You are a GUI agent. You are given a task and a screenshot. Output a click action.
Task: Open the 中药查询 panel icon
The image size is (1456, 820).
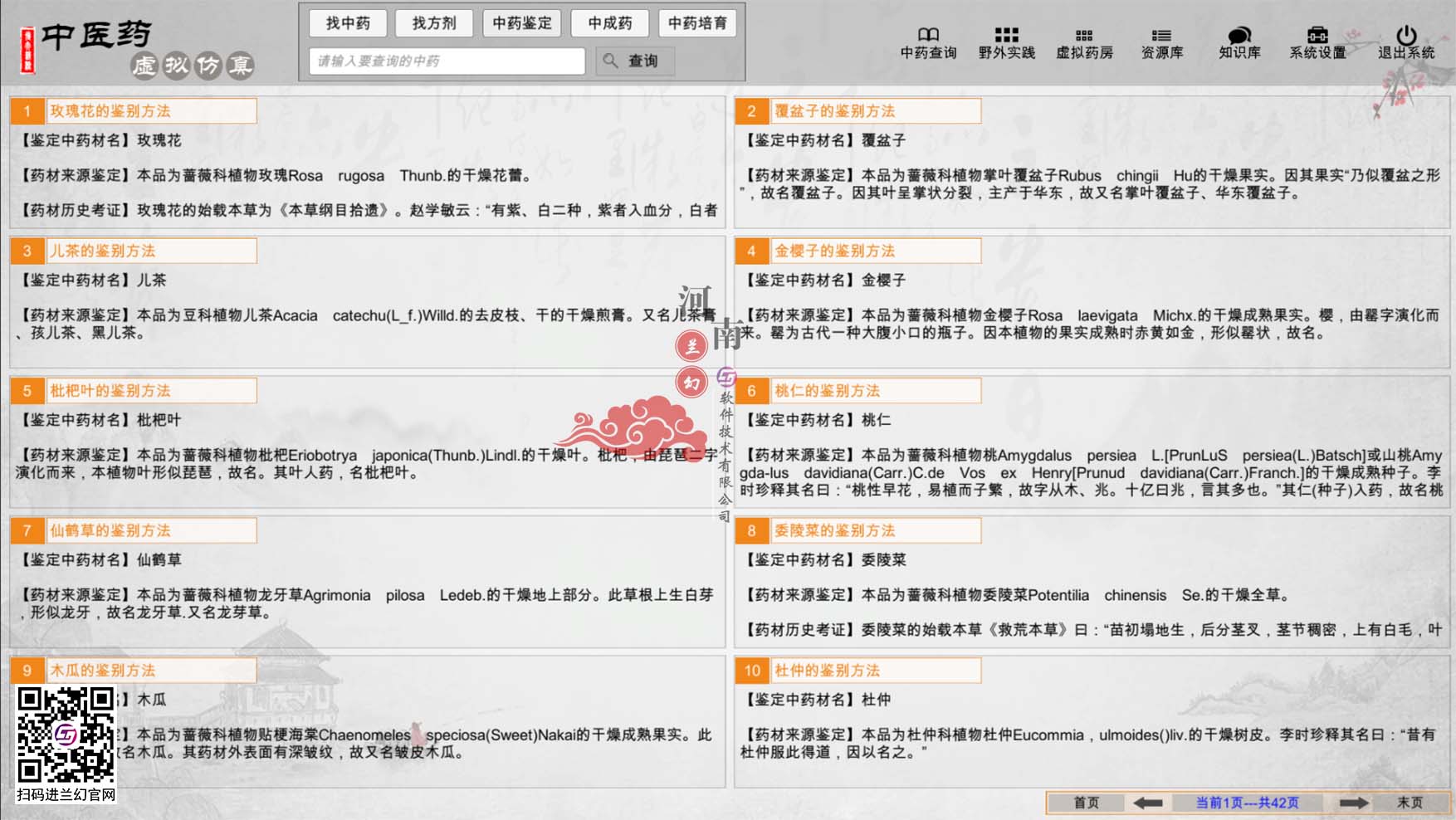(927, 43)
